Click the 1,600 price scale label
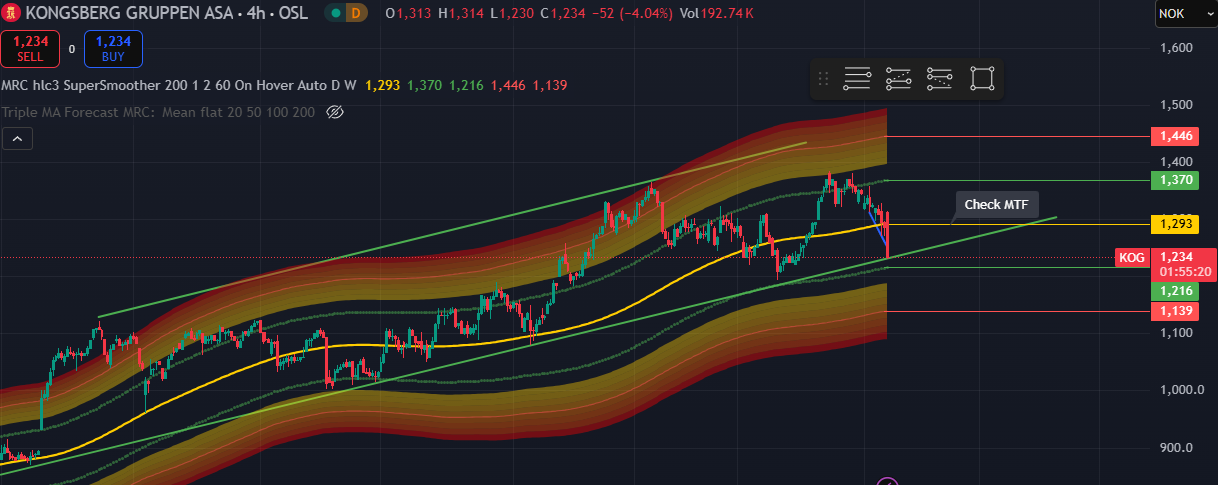The image size is (1218, 485). point(1177,48)
